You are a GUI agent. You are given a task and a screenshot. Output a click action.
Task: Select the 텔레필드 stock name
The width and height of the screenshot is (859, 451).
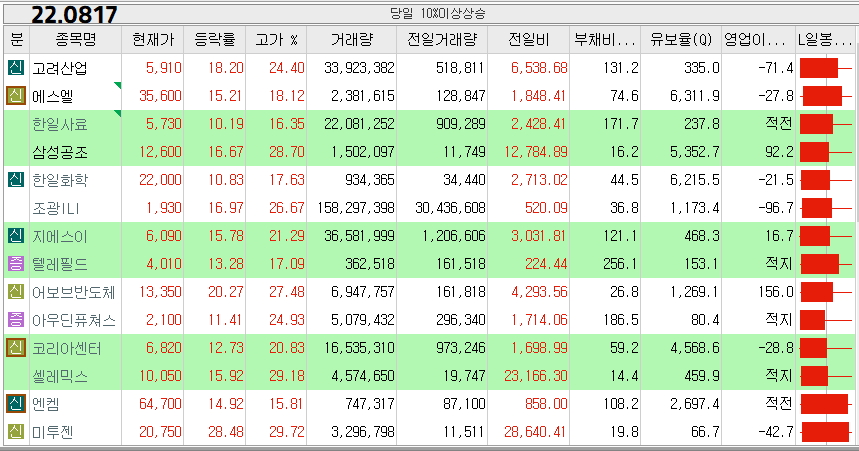coord(60,265)
